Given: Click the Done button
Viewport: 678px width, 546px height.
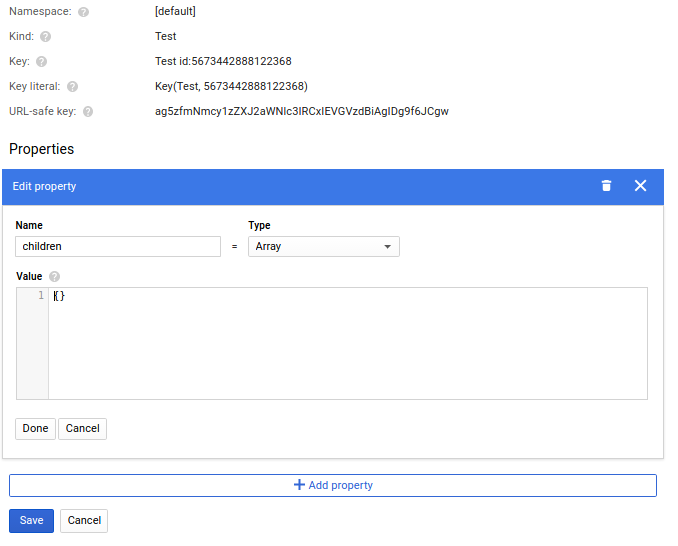Looking at the screenshot, I should (35, 428).
